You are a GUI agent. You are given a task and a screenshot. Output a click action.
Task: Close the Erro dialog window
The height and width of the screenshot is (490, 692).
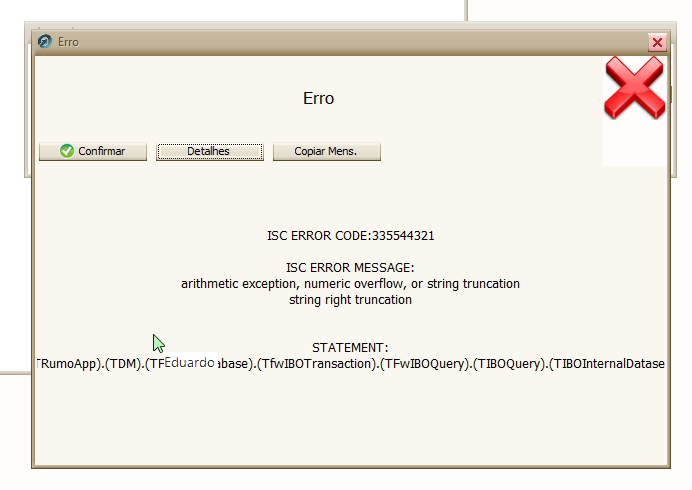click(x=657, y=42)
